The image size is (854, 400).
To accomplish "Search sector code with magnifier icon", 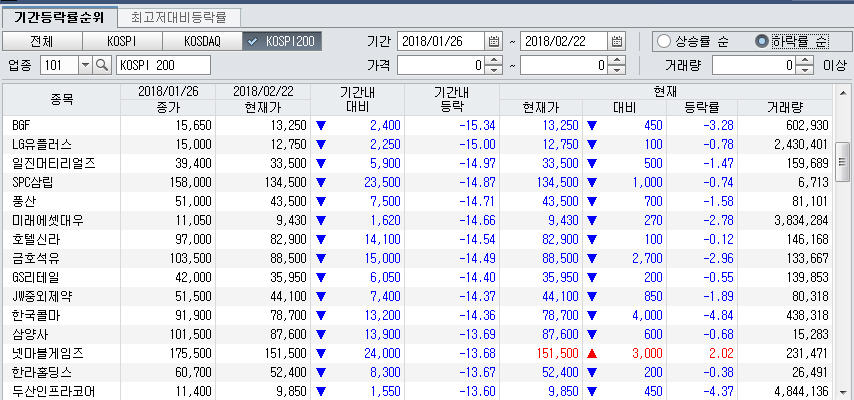I will tap(102, 65).
